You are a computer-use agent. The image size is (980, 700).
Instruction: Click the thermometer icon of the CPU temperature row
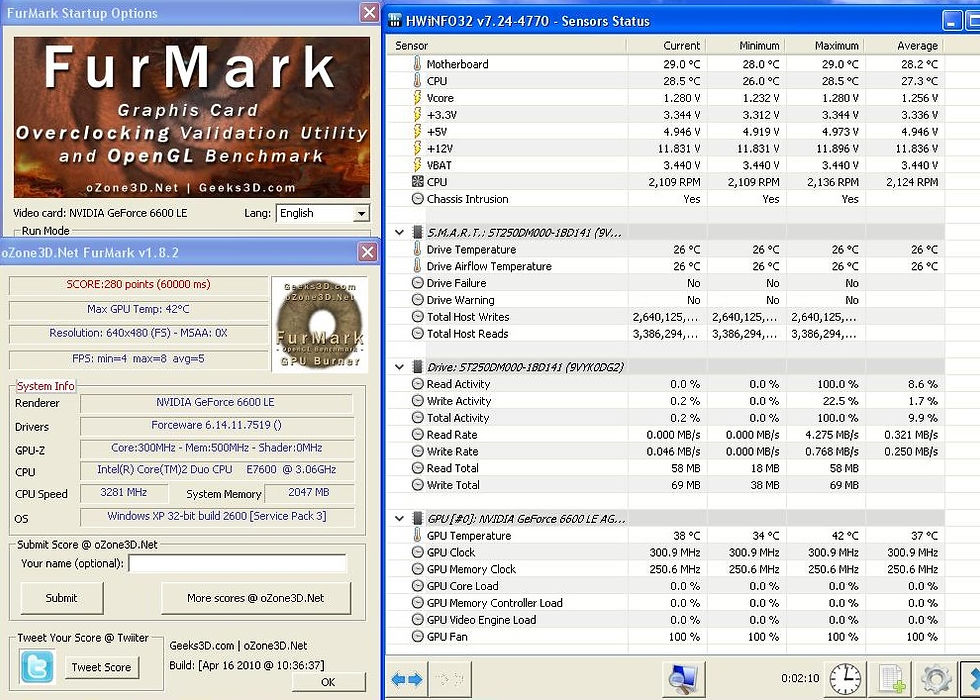click(x=417, y=81)
